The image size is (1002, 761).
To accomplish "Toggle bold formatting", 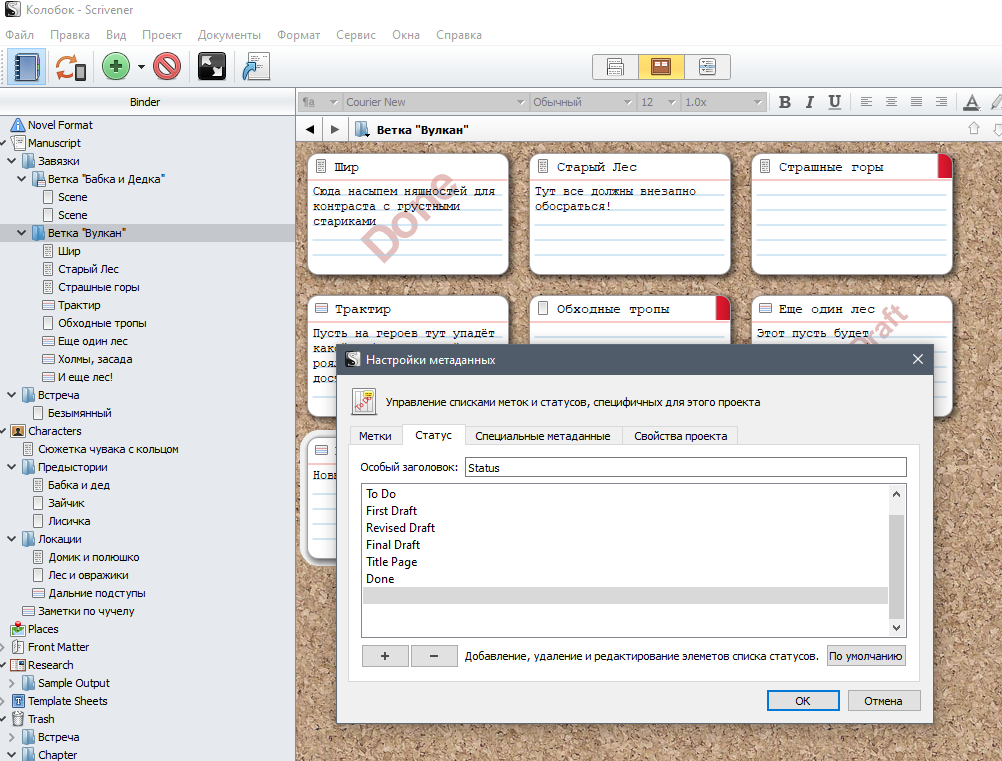I will point(784,102).
